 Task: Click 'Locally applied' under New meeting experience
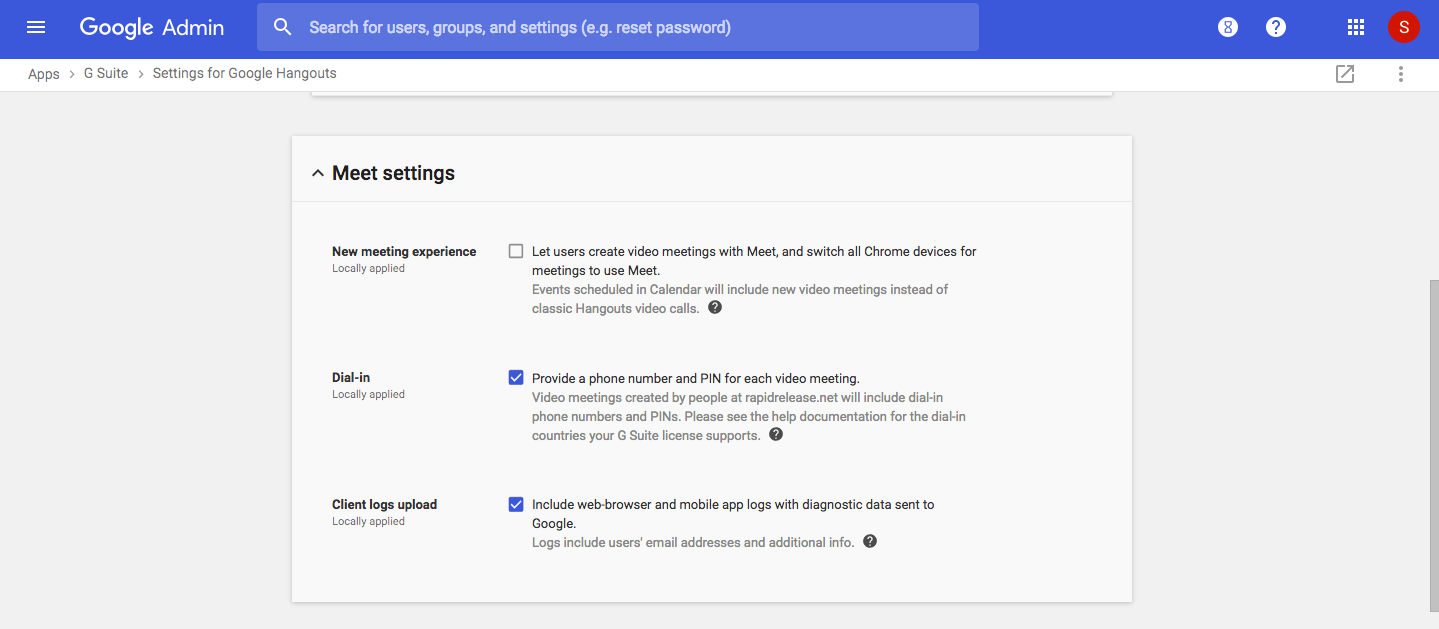pyautogui.click(x=368, y=269)
